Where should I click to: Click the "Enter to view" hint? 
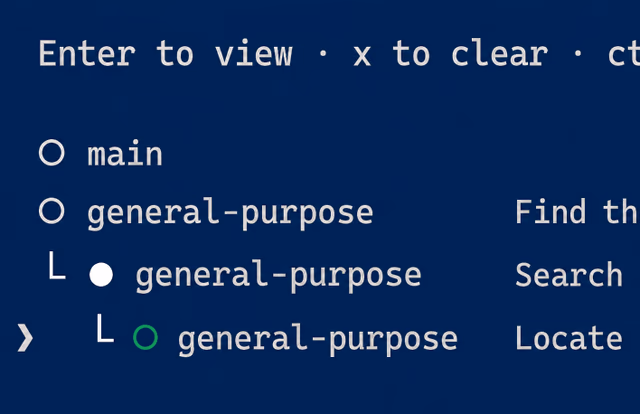[x=166, y=53]
